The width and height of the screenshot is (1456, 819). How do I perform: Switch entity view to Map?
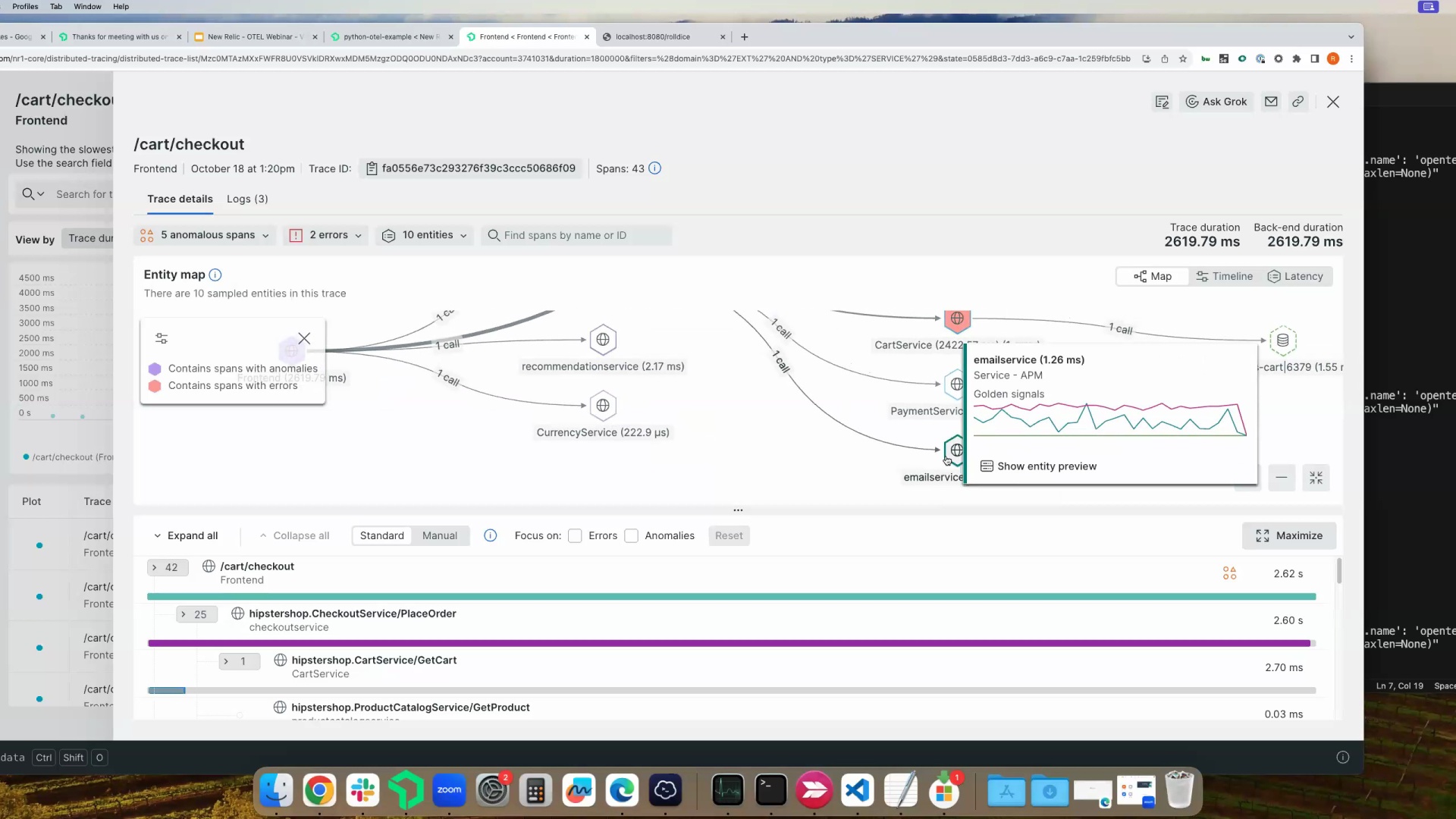1153,277
